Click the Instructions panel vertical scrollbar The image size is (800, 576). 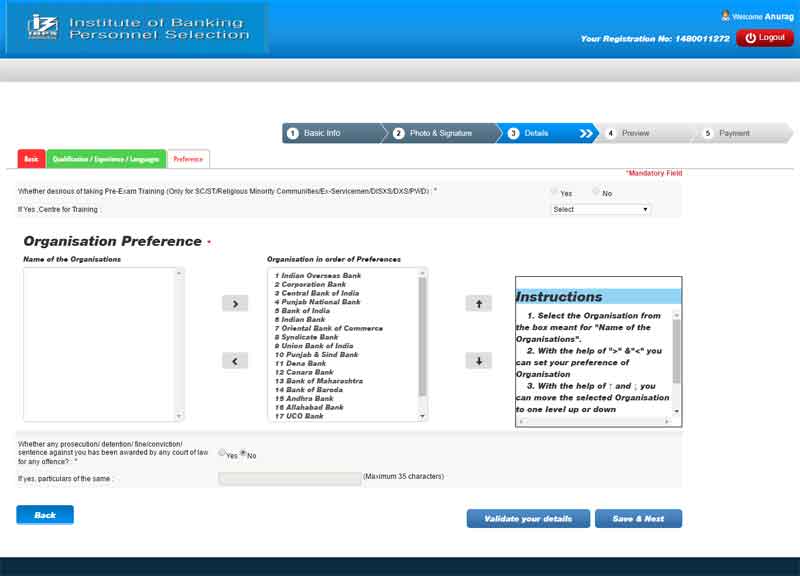pyautogui.click(x=677, y=351)
